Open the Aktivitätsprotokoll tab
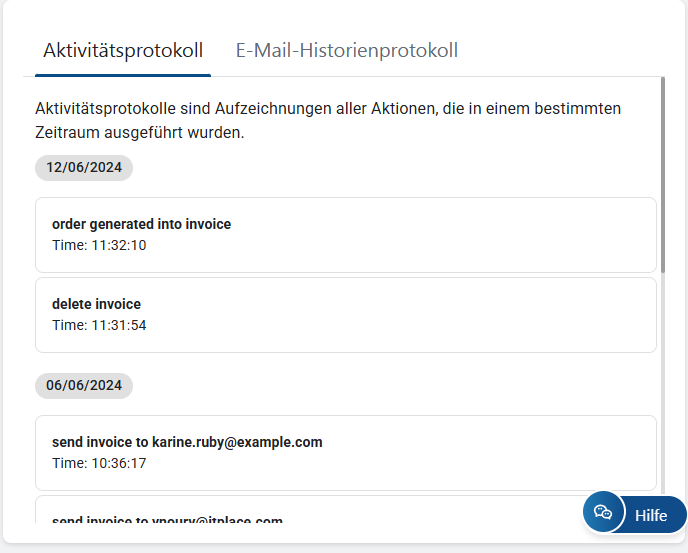This screenshot has width=688, height=553. pos(123,50)
